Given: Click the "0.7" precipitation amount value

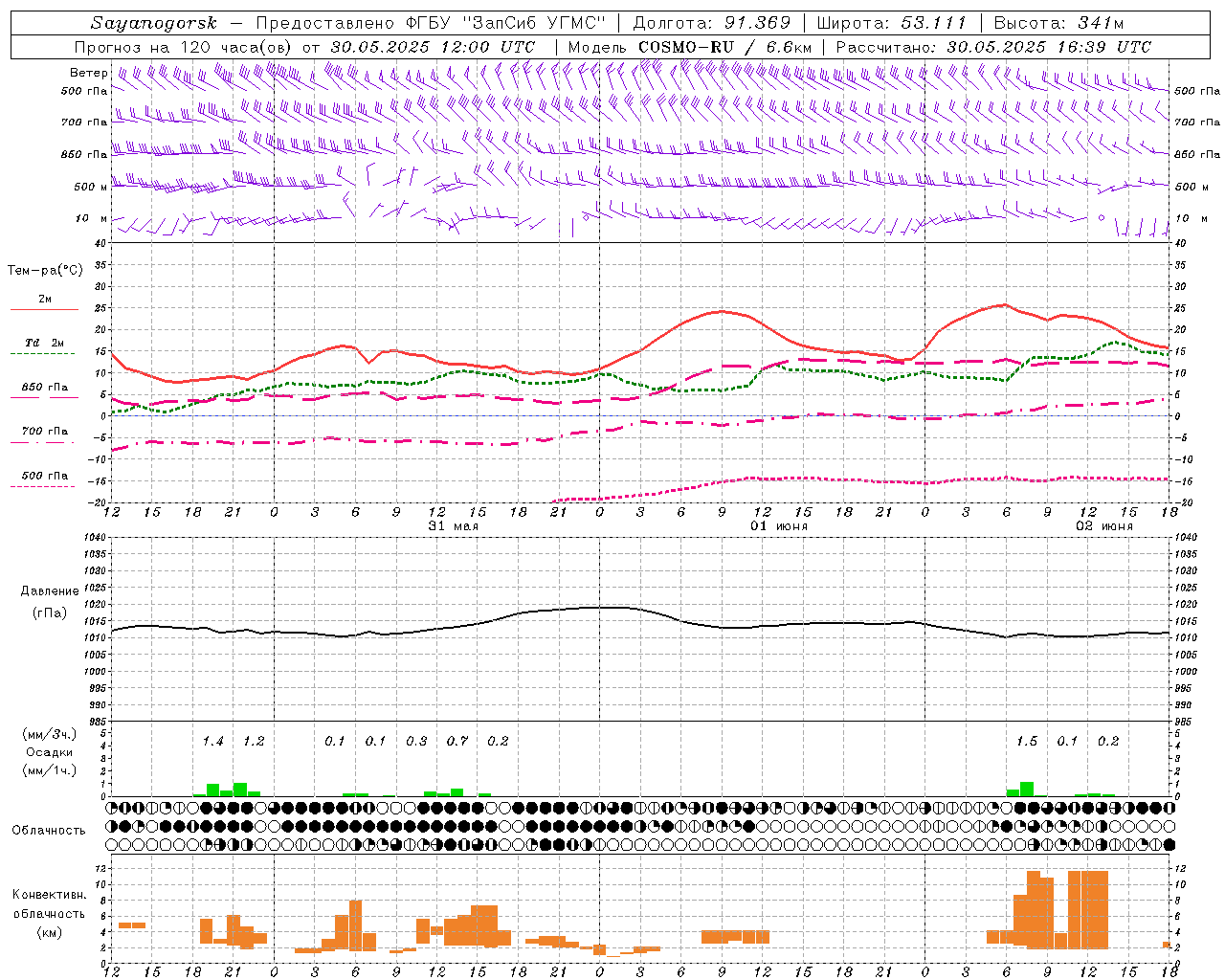Looking at the screenshot, I should tap(457, 741).
